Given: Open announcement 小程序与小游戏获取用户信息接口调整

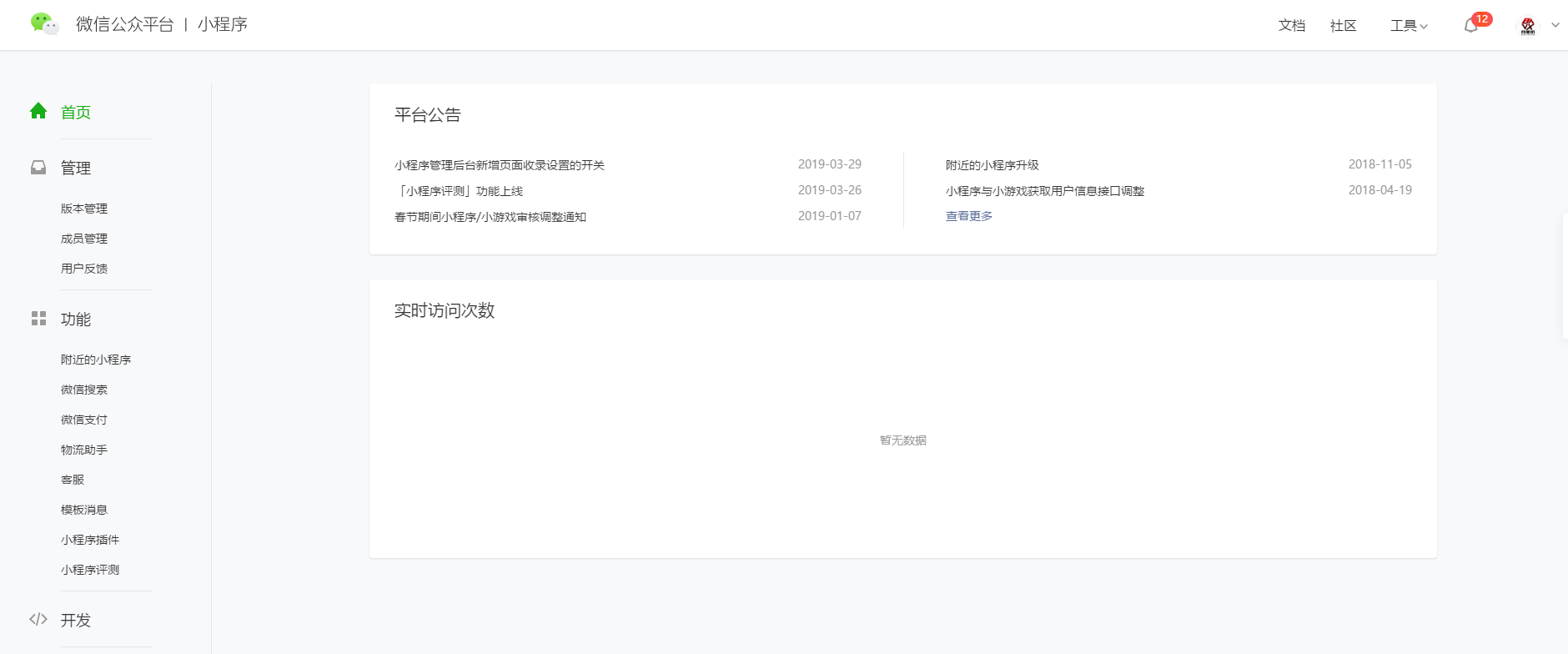Looking at the screenshot, I should click(x=1045, y=191).
